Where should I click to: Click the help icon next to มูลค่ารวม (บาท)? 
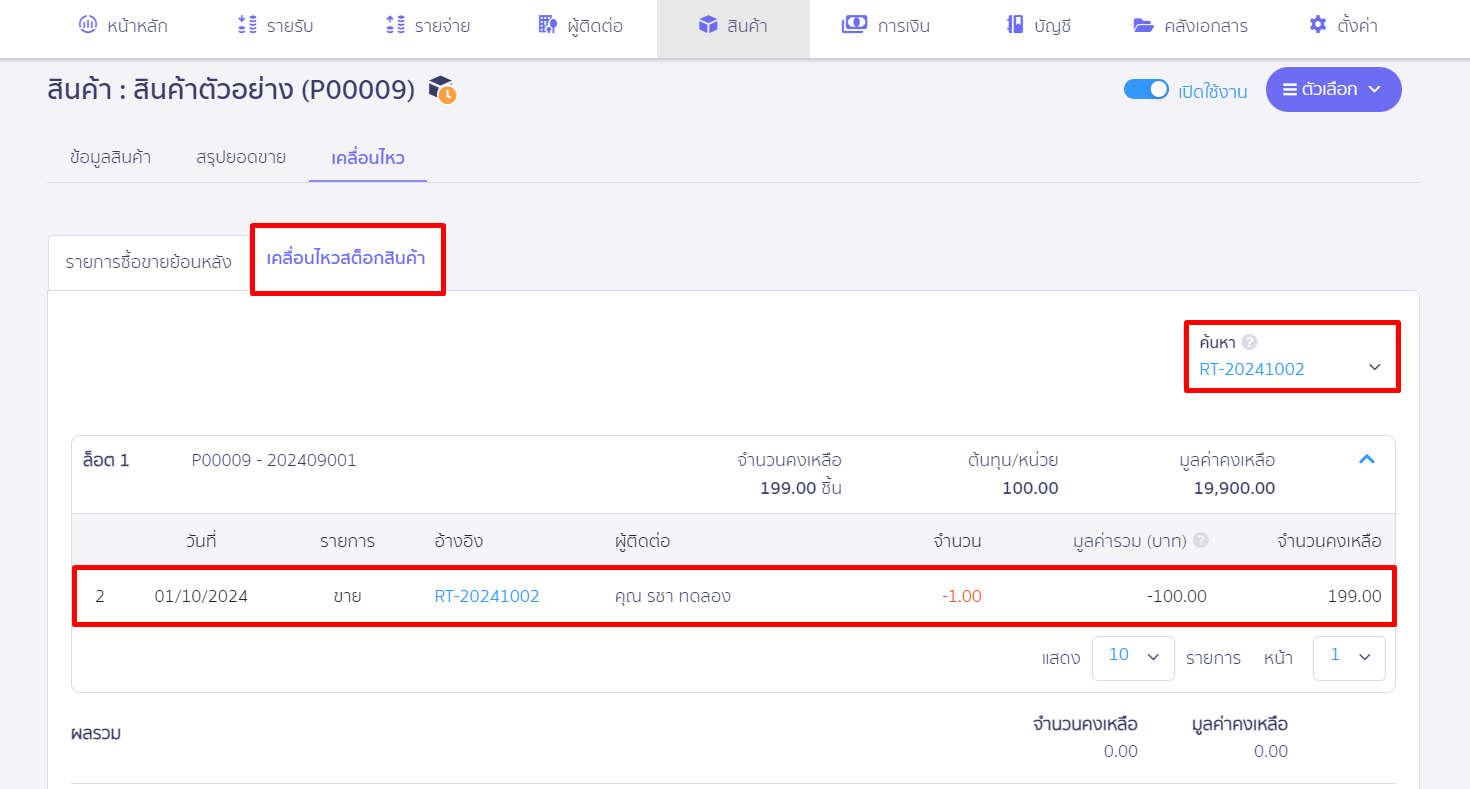[x=1201, y=540]
